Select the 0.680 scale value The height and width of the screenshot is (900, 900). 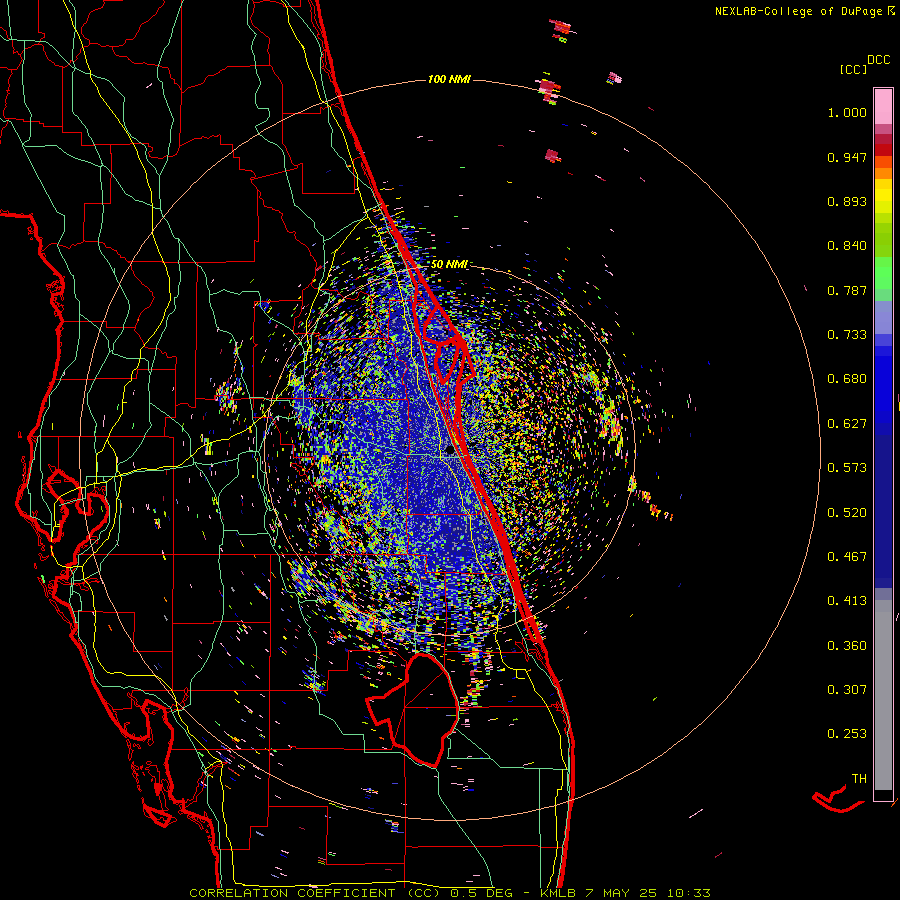847,379
